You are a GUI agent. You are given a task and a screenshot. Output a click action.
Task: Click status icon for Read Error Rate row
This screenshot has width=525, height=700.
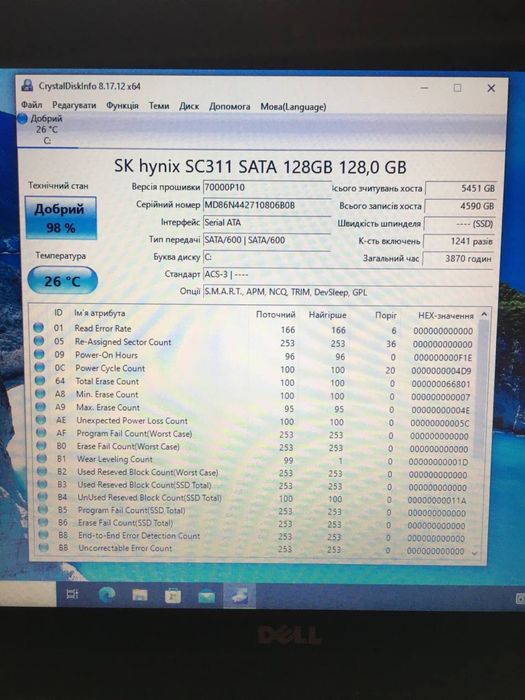(38, 328)
